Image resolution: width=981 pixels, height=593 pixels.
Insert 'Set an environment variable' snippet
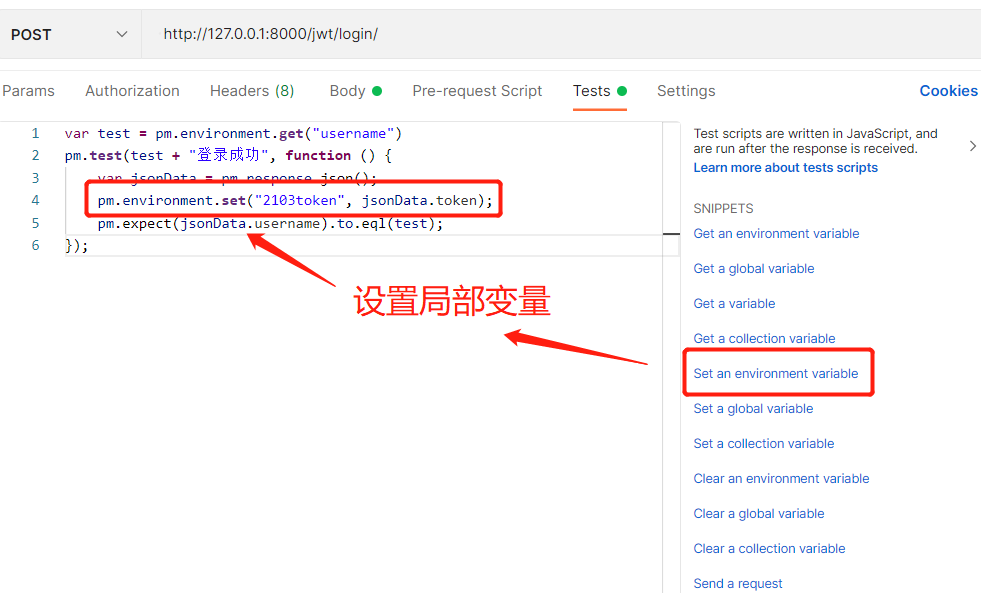click(775, 373)
